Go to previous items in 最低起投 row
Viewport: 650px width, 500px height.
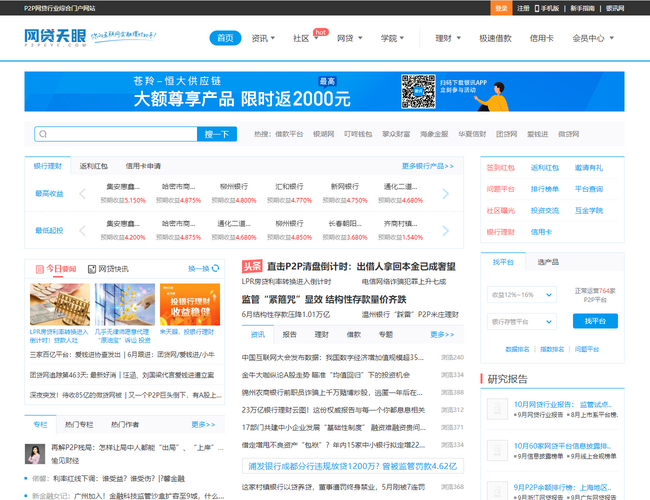coord(82,231)
